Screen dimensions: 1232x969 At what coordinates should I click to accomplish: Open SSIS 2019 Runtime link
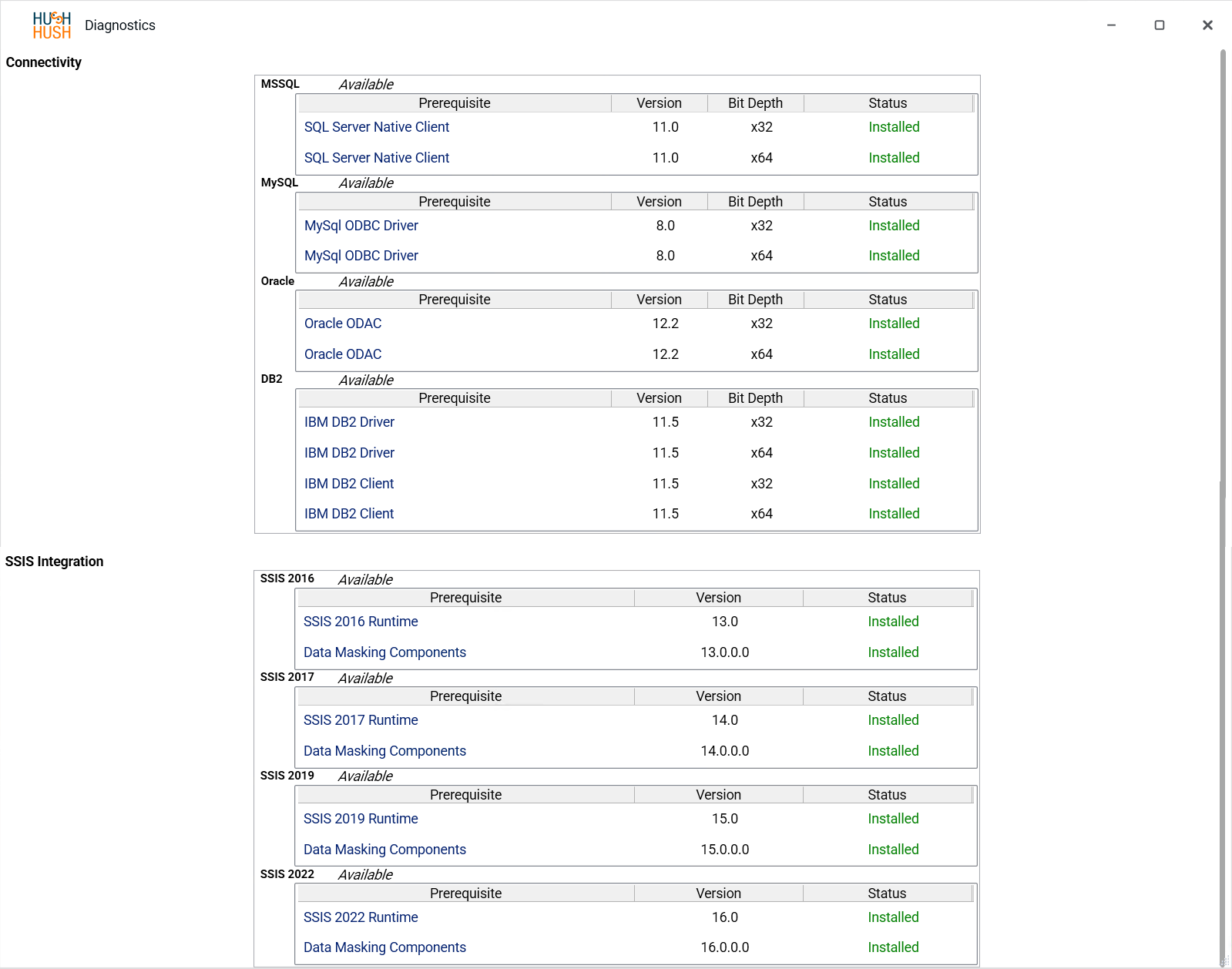pos(361,819)
